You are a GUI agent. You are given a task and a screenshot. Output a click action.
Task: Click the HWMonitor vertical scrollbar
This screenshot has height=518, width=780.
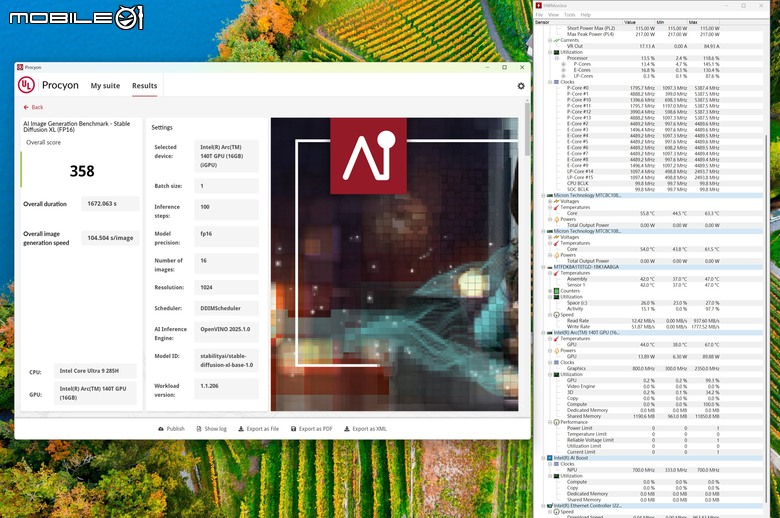tap(766, 318)
